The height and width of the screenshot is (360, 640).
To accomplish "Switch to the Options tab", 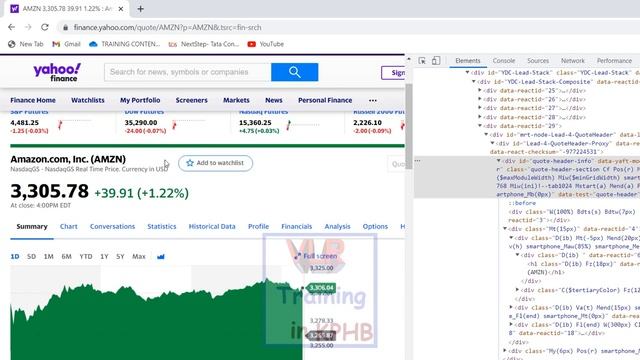I will point(375,227).
